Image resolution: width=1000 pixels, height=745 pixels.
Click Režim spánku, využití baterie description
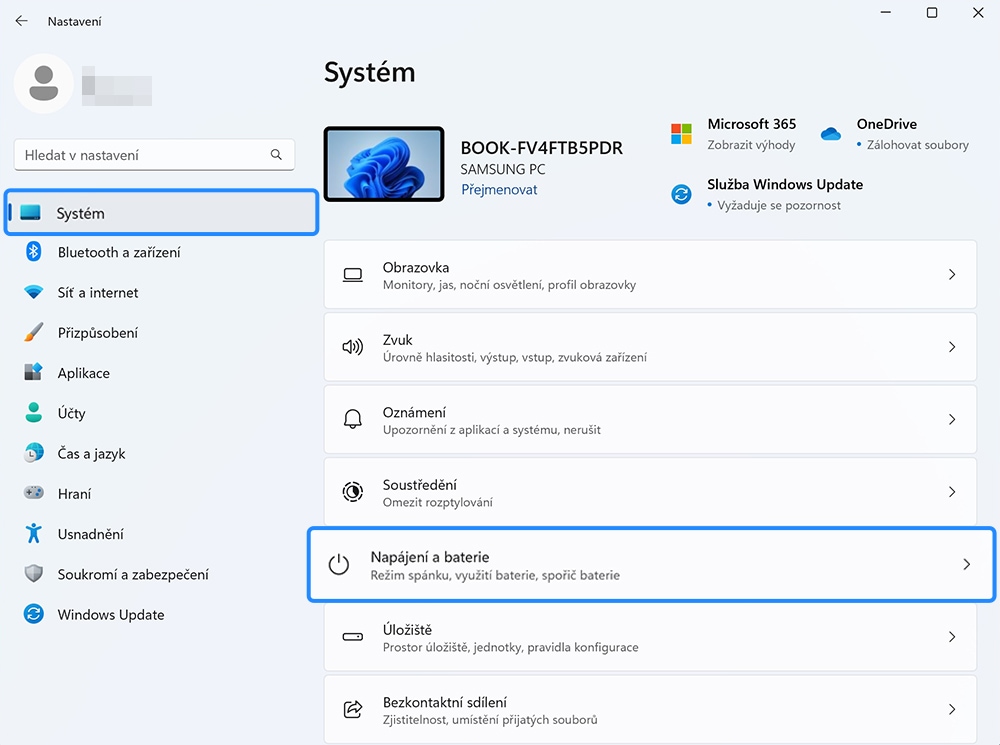(495, 575)
